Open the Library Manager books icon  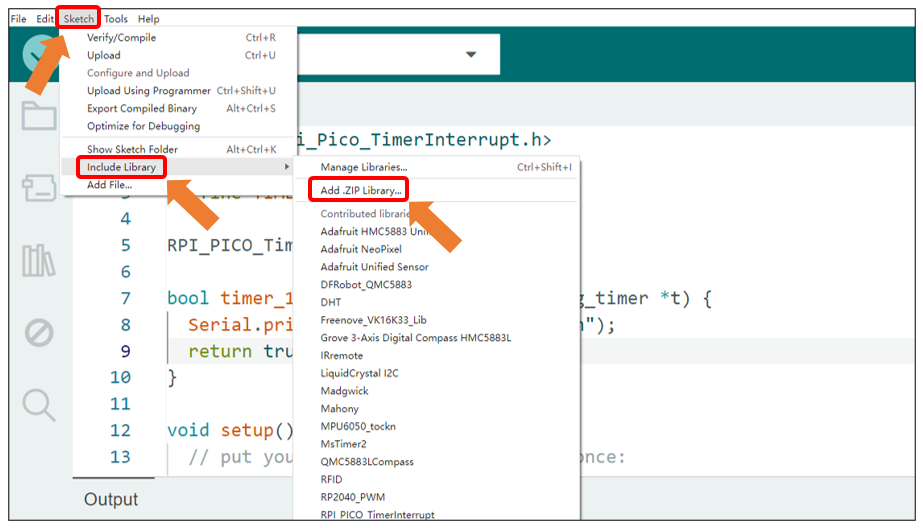[x=39, y=260]
